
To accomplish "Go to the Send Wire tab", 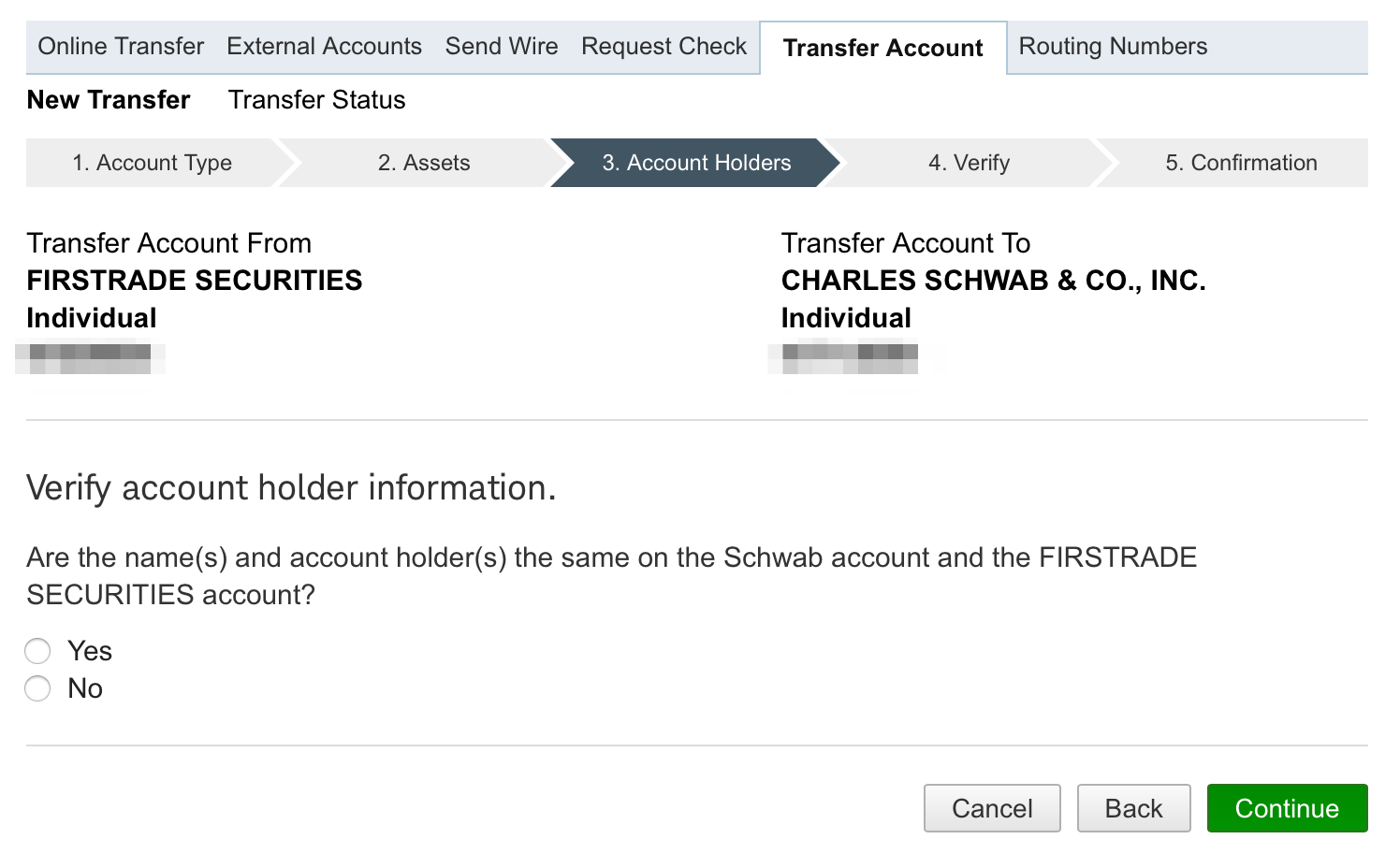I will (x=502, y=47).
